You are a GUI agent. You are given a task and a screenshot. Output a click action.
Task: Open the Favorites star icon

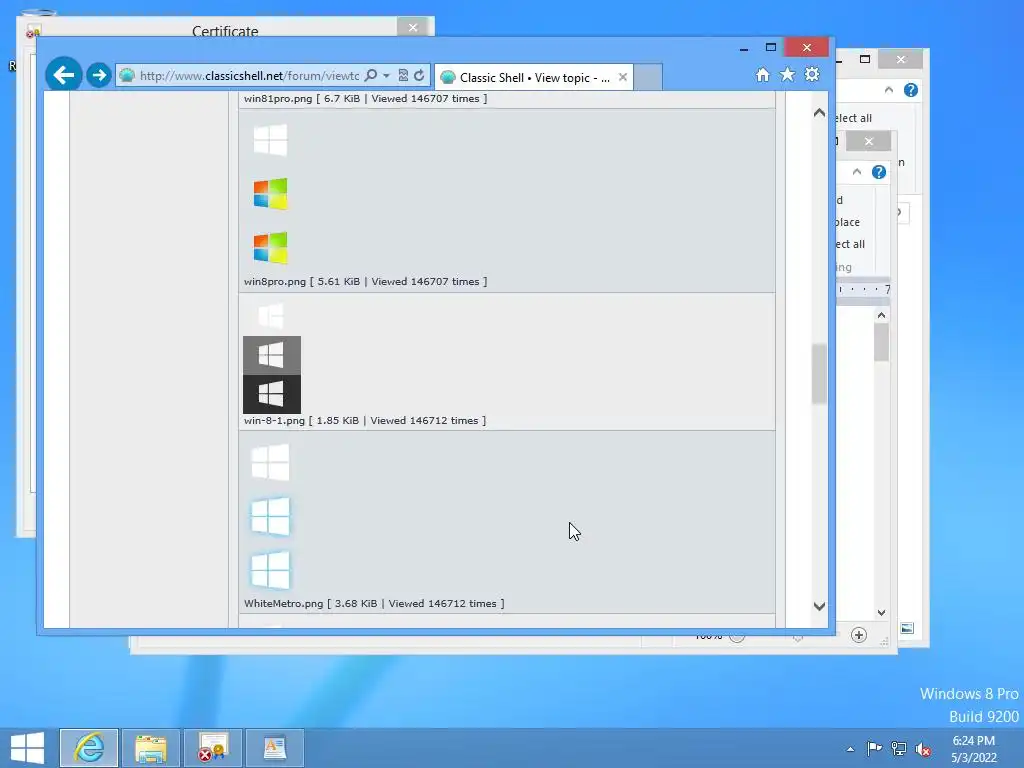pos(787,74)
